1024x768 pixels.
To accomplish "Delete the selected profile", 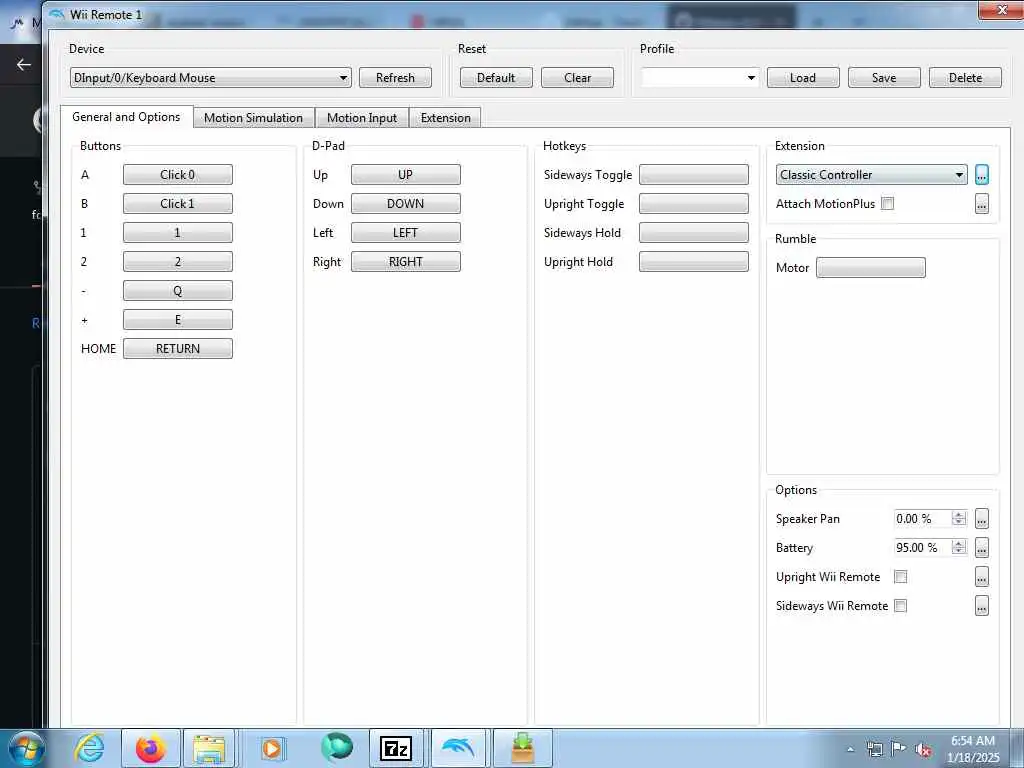I will [x=965, y=78].
